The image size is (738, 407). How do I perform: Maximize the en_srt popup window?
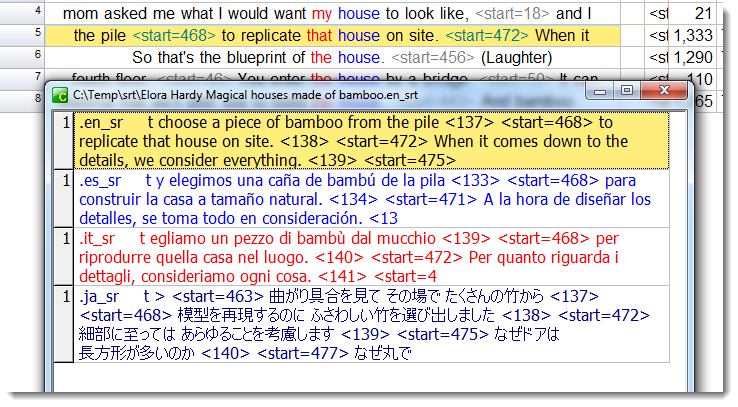(x=627, y=92)
